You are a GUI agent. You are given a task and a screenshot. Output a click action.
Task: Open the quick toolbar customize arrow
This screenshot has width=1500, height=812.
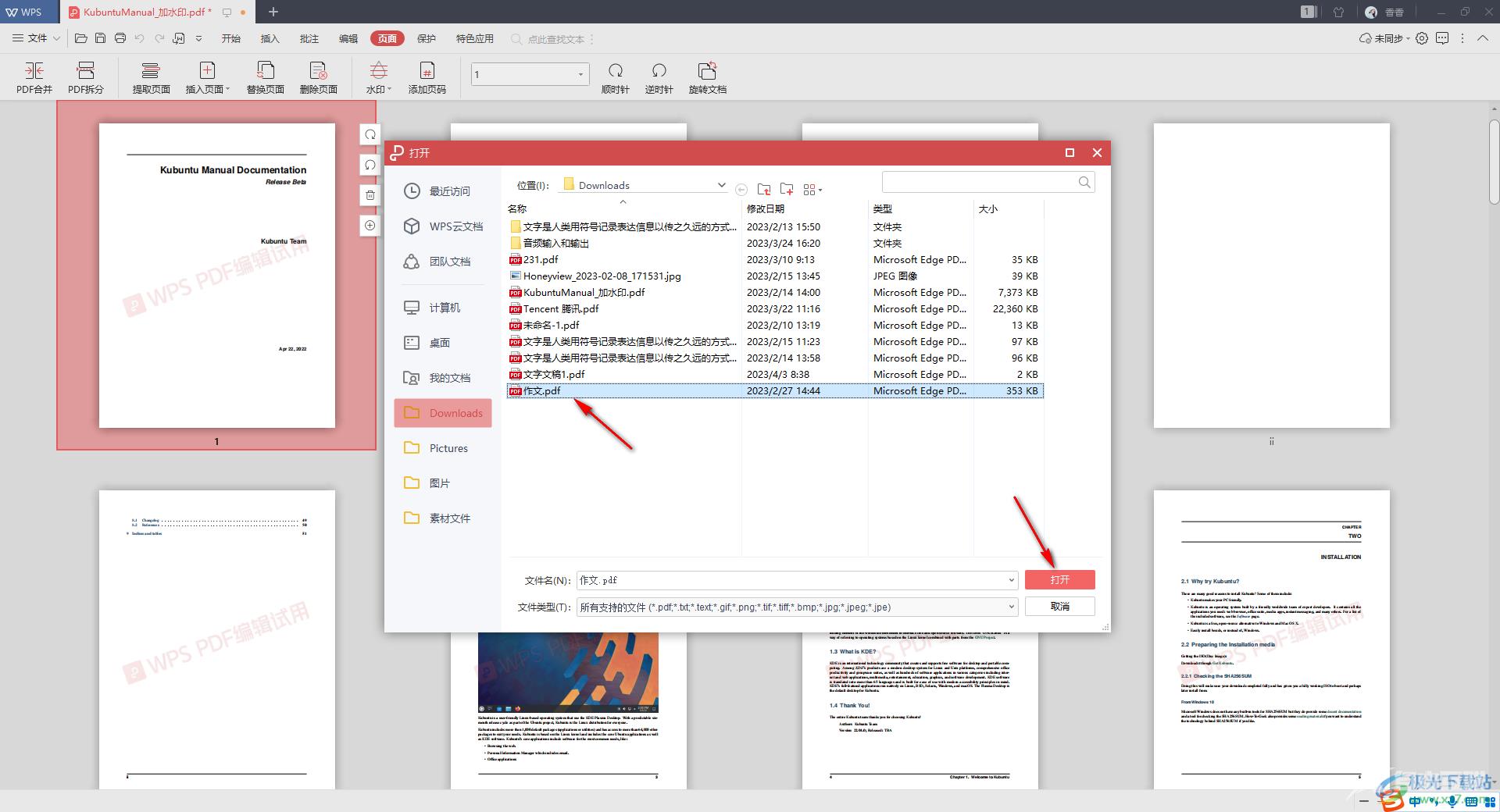click(x=198, y=38)
